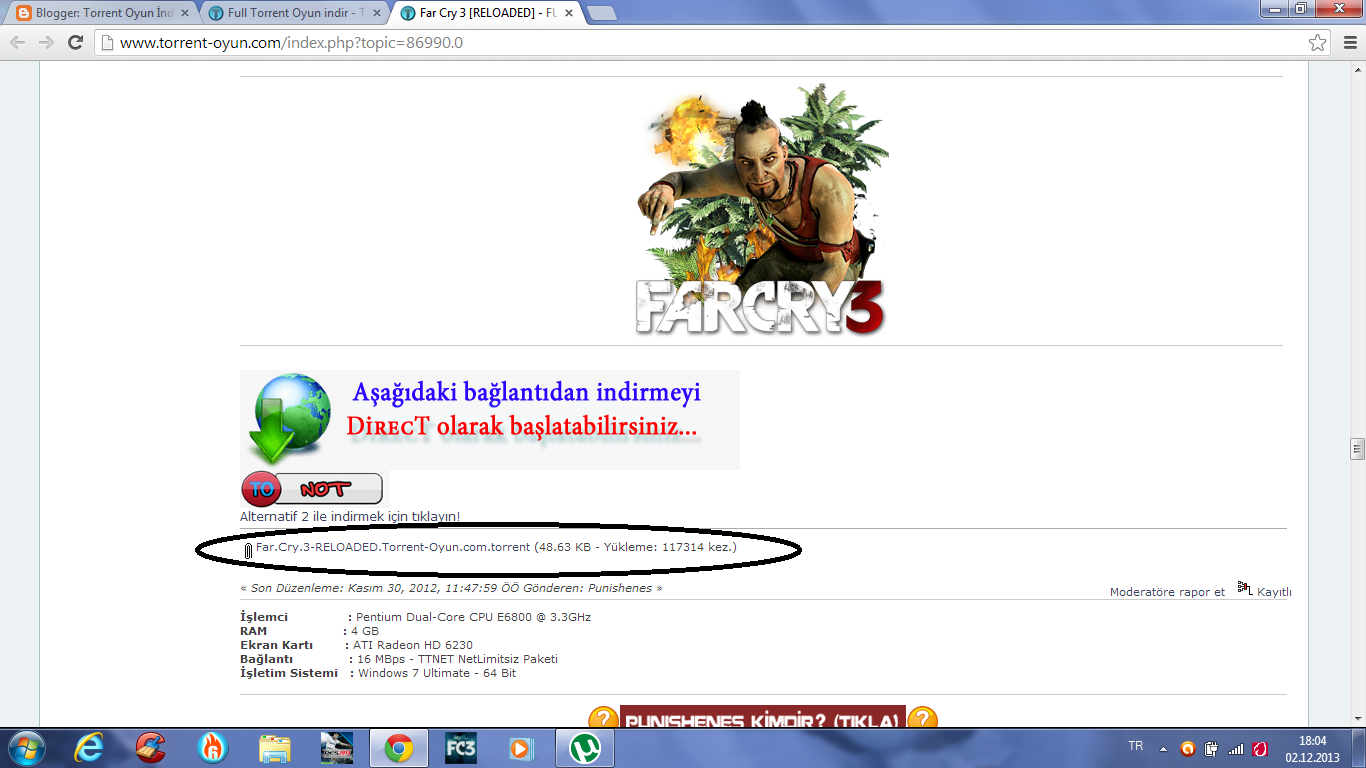This screenshot has height=768, width=1366.
Task: Open the media player taskbar icon
Action: (522, 748)
